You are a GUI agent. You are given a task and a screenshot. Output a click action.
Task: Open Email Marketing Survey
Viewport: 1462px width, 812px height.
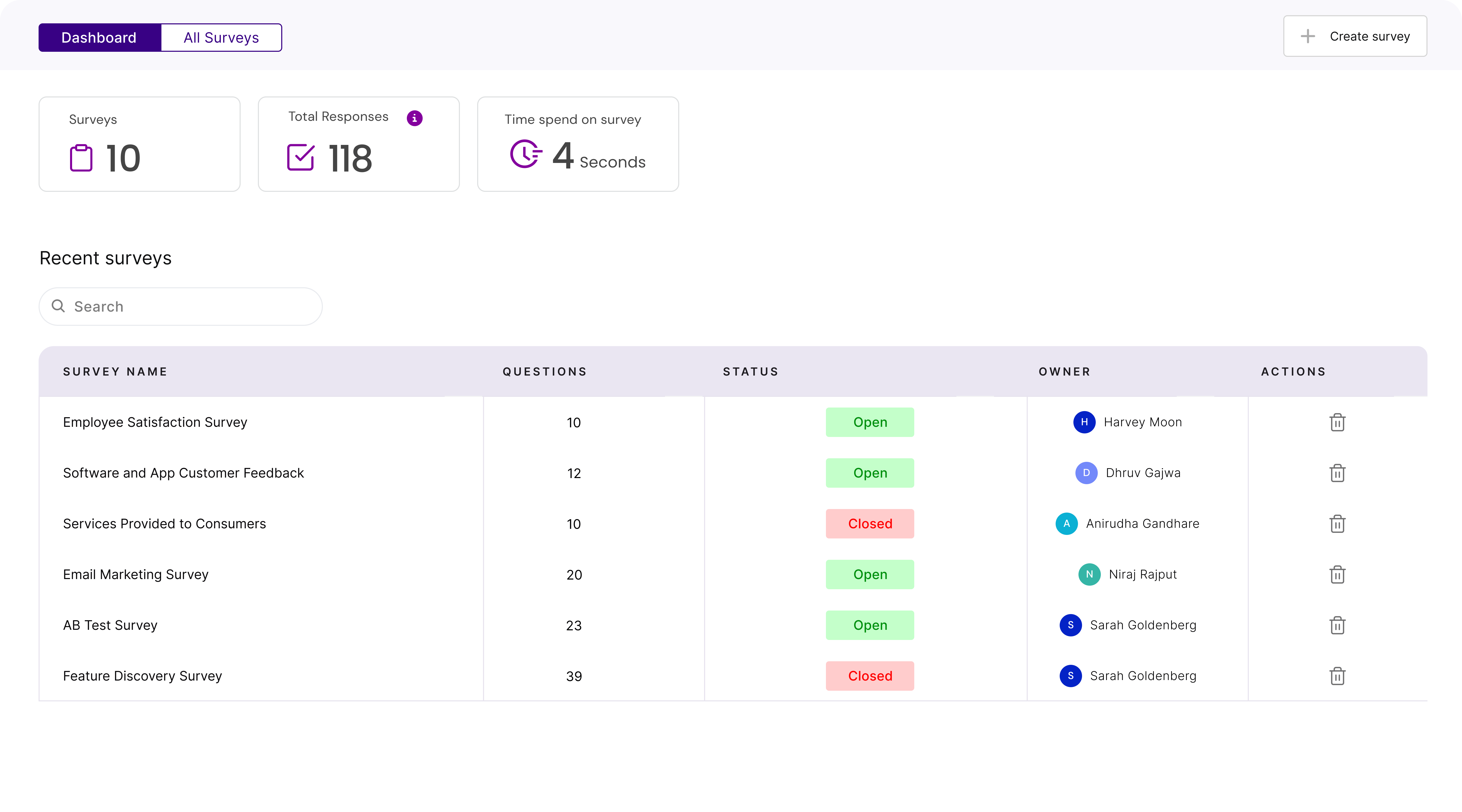(136, 574)
